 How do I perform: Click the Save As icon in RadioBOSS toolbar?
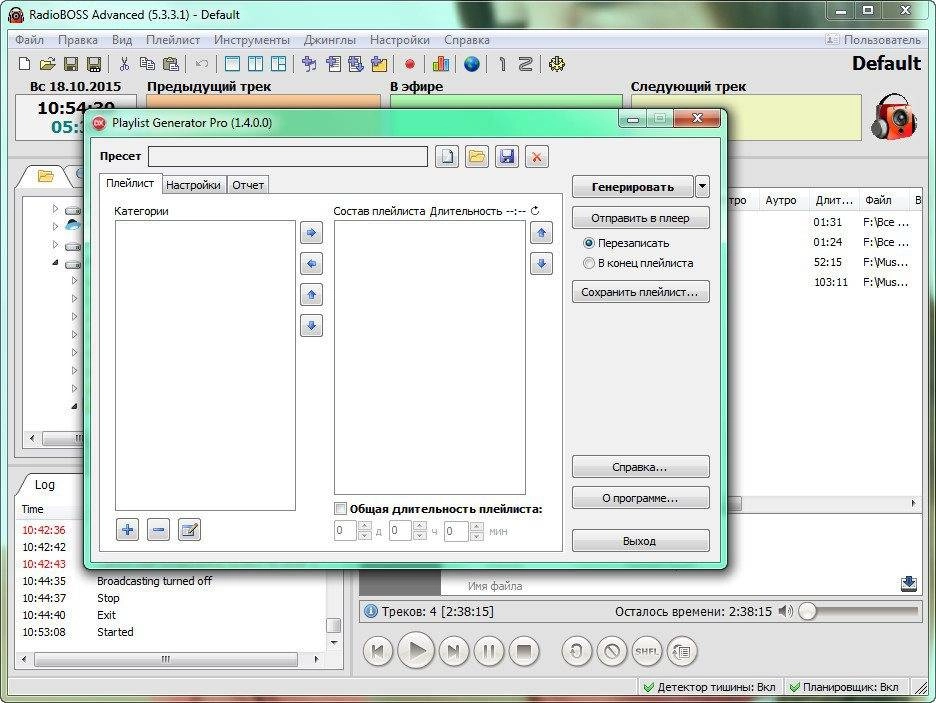point(94,64)
